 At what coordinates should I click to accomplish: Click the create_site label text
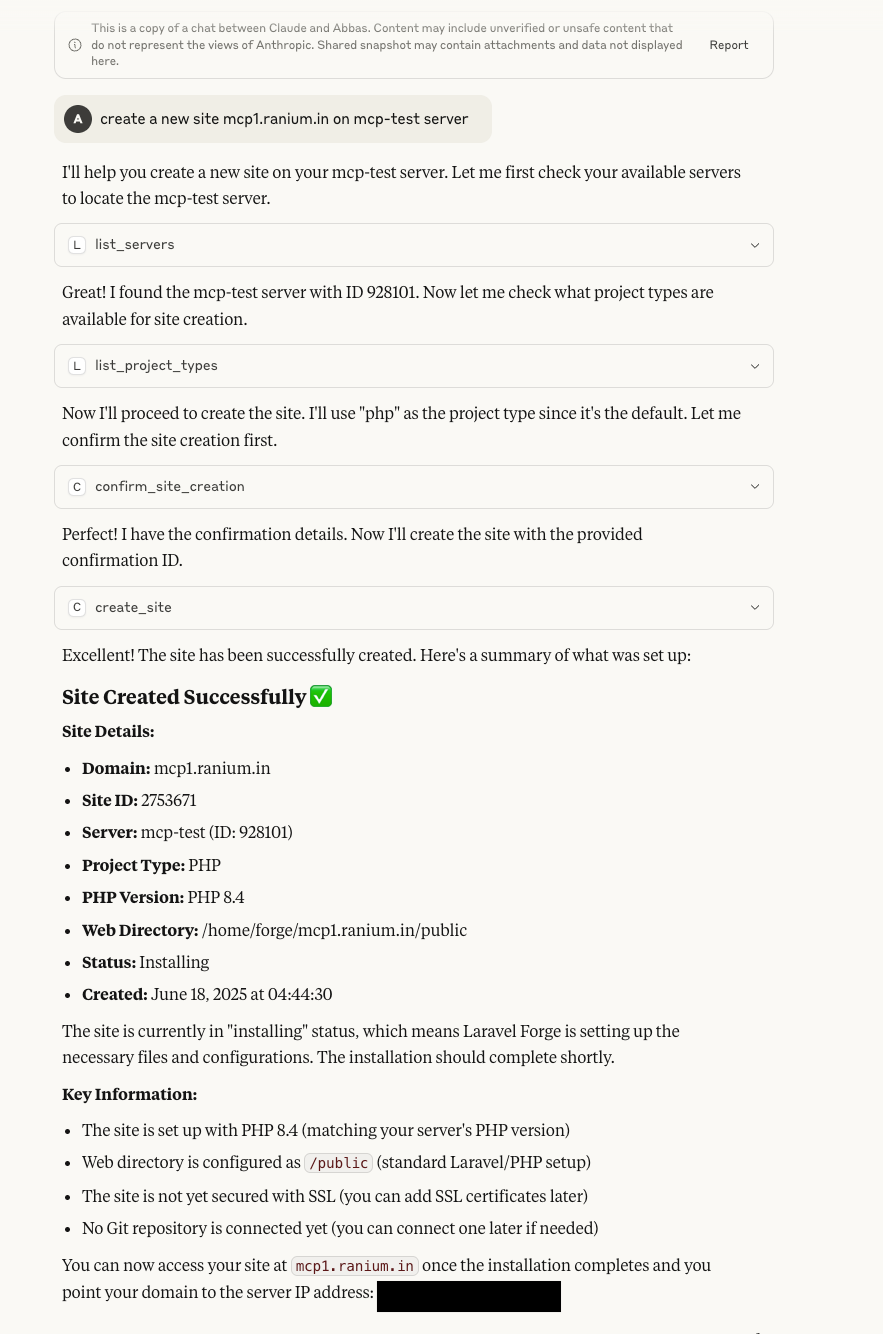point(133,607)
